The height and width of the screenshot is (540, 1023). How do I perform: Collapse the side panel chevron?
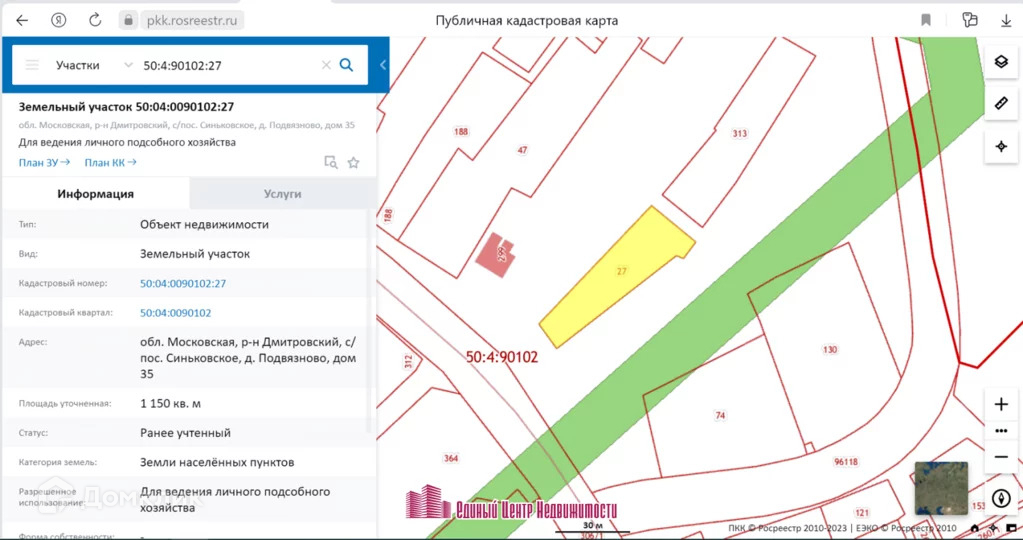tap(383, 65)
